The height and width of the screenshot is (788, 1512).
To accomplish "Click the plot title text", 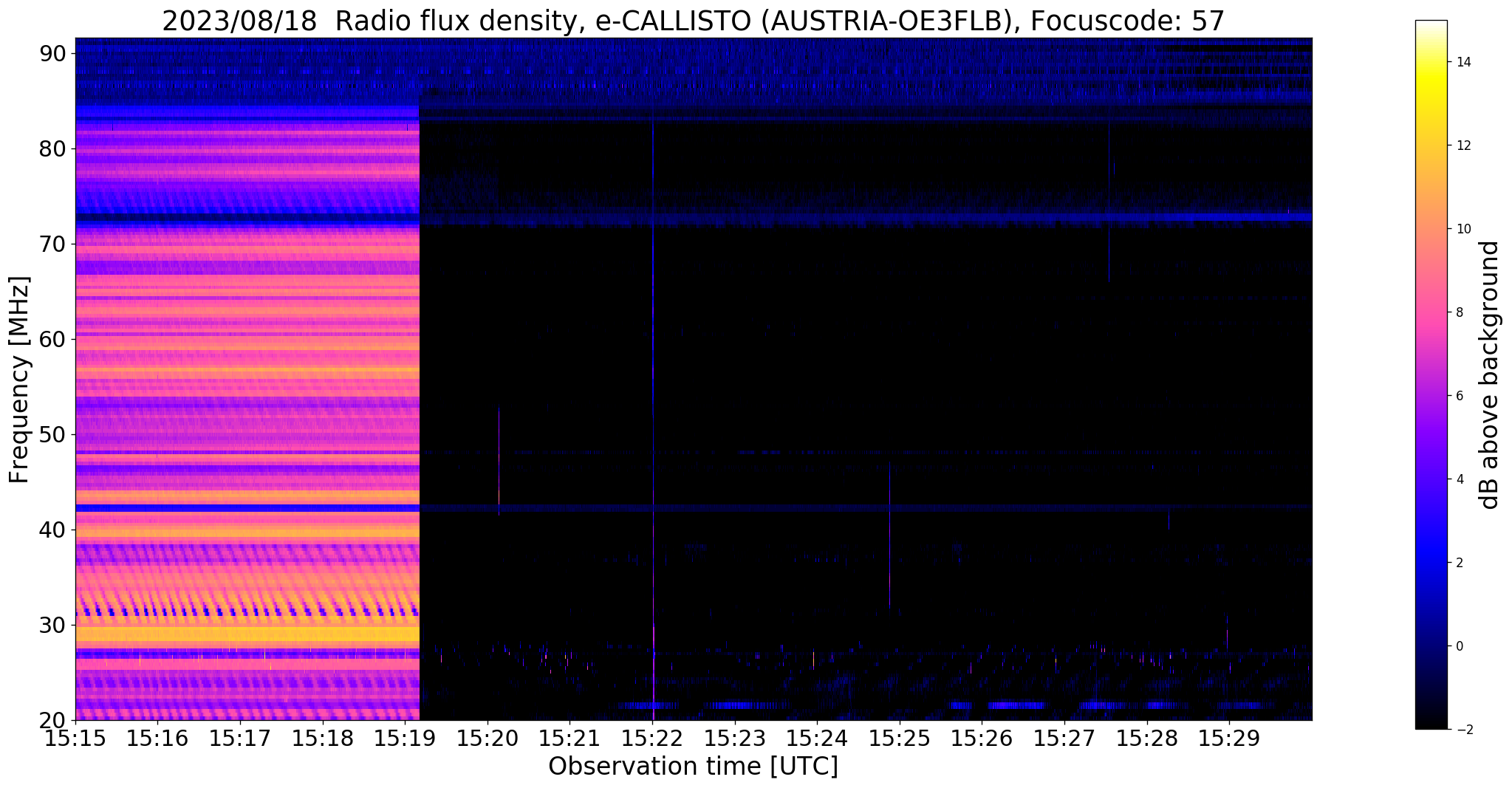I will click(693, 21).
